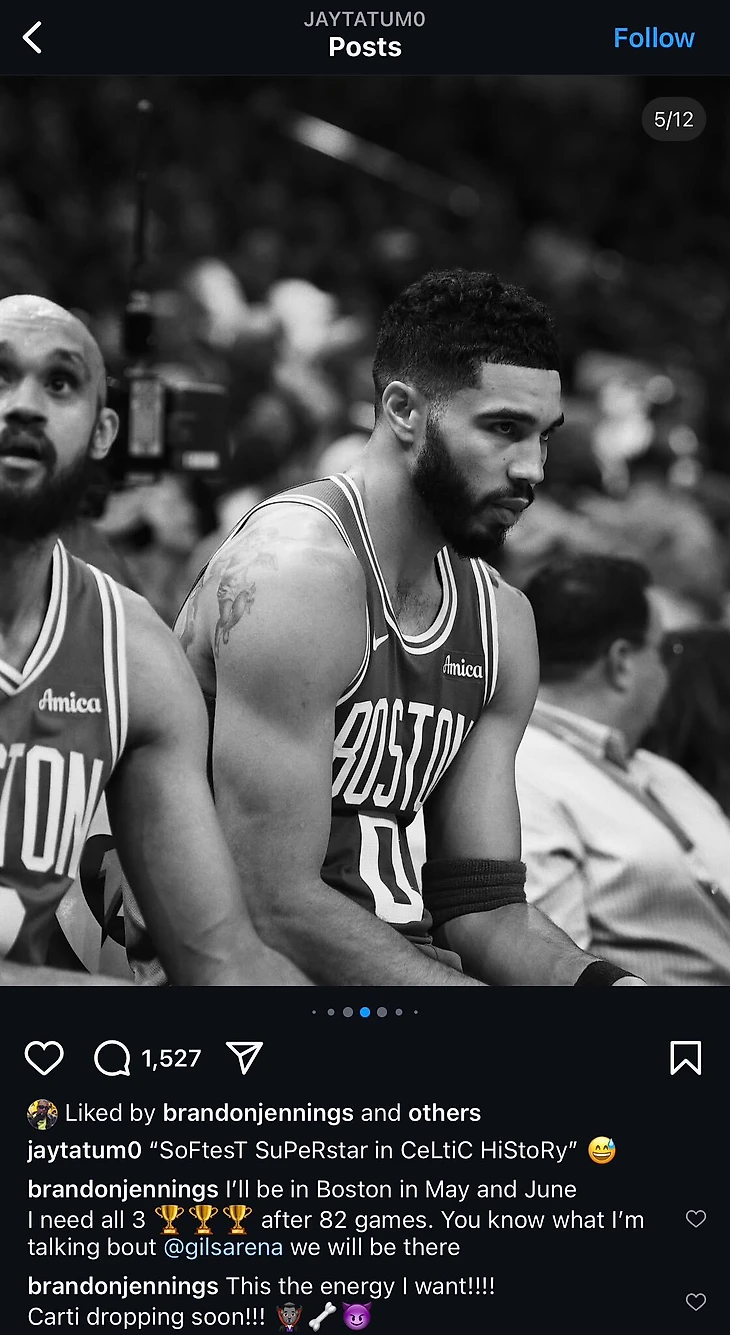Open brandonjennings in the Liked by line

click(258, 1113)
